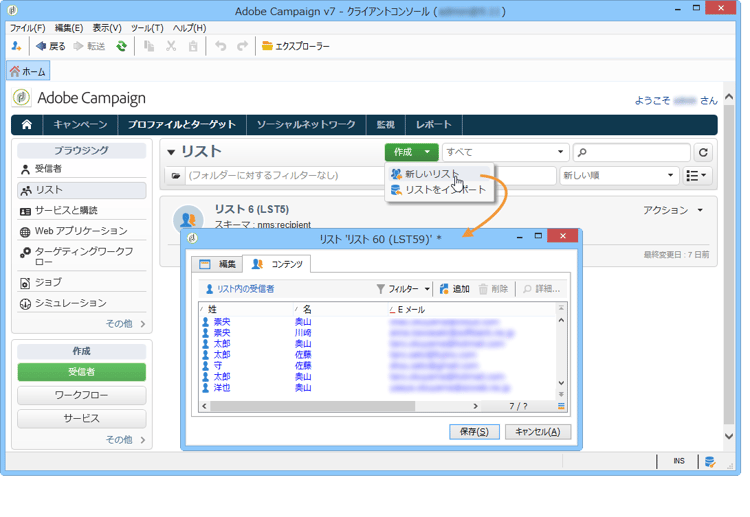Viewport: 750px width, 517px height.
Task: Sort by 名 column header
Action: (341, 309)
